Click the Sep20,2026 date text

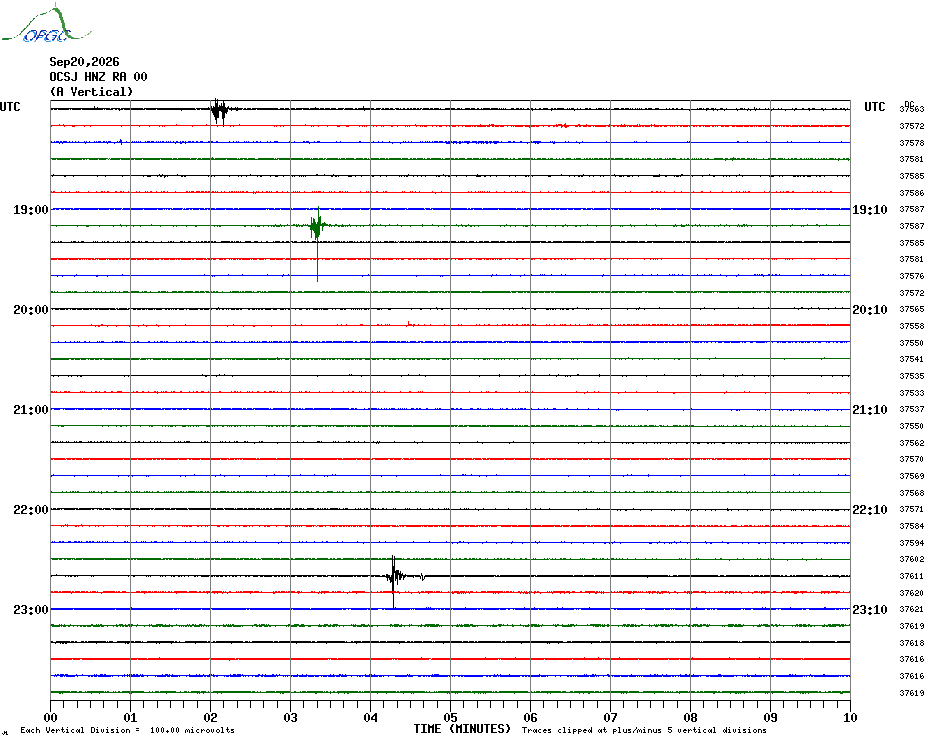(84, 62)
